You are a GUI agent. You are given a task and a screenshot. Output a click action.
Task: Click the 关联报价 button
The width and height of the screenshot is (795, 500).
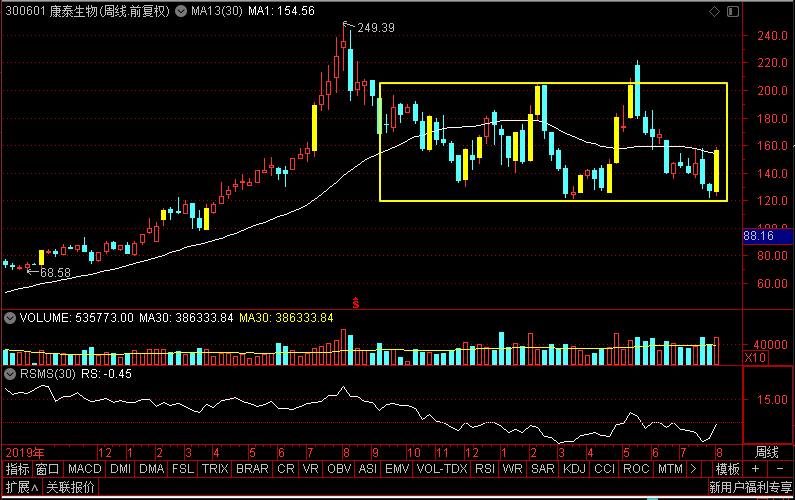71,488
